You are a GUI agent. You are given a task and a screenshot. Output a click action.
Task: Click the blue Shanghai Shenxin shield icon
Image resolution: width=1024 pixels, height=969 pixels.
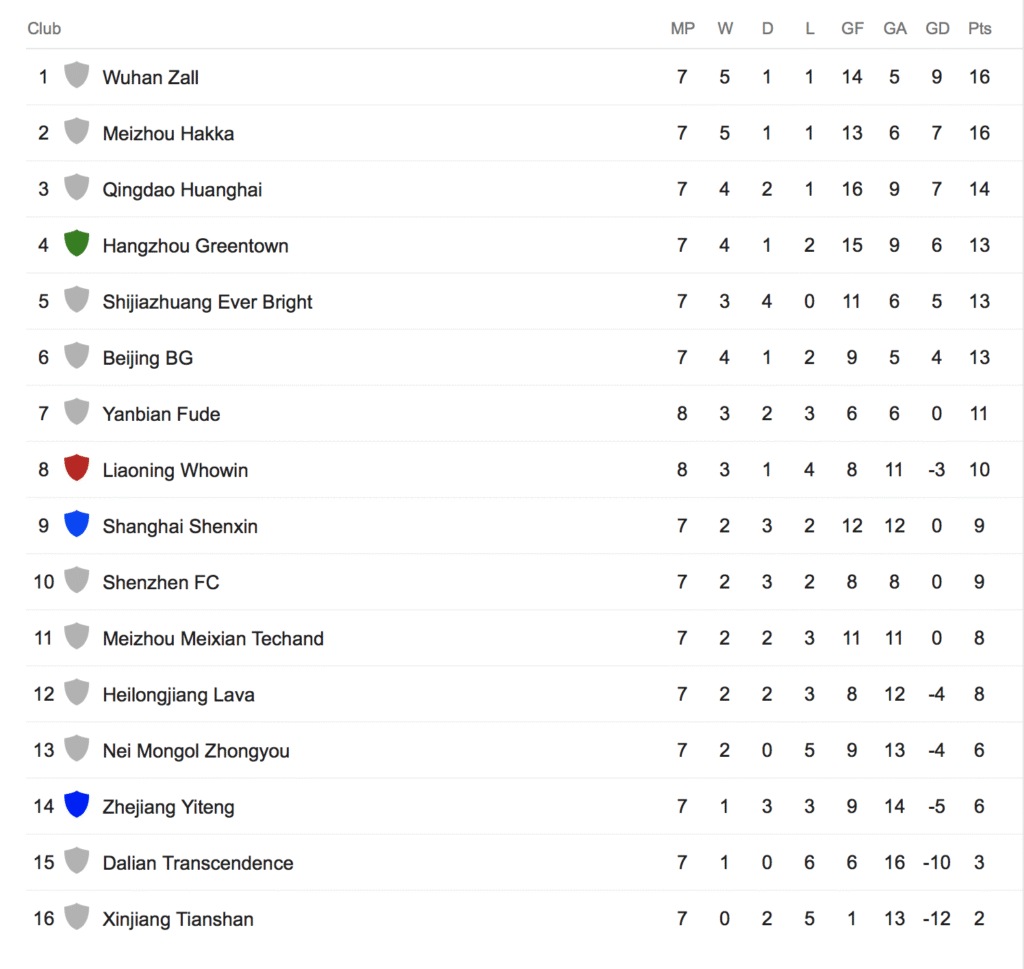pos(76,525)
